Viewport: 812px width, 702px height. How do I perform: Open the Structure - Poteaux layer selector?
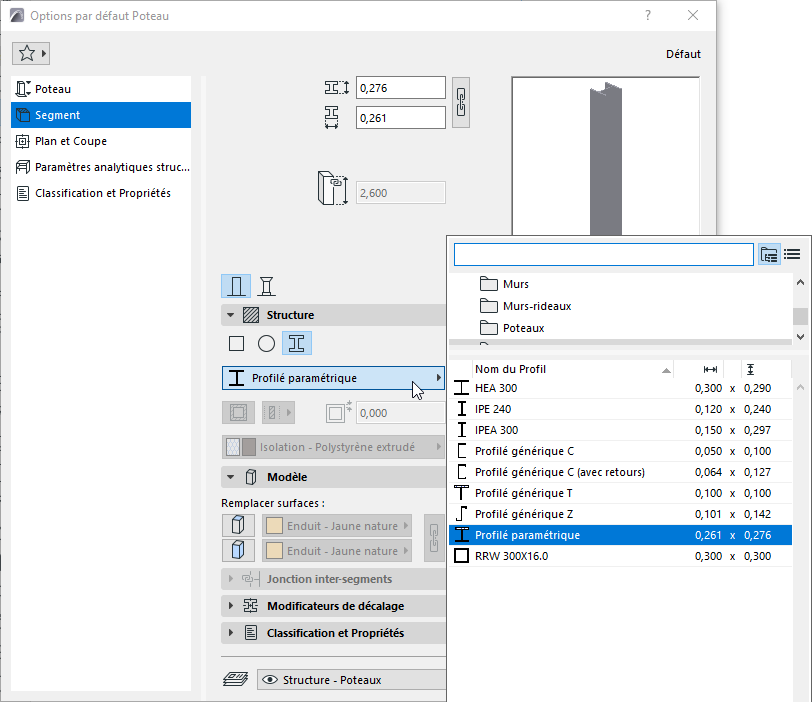pyautogui.click(x=352, y=680)
